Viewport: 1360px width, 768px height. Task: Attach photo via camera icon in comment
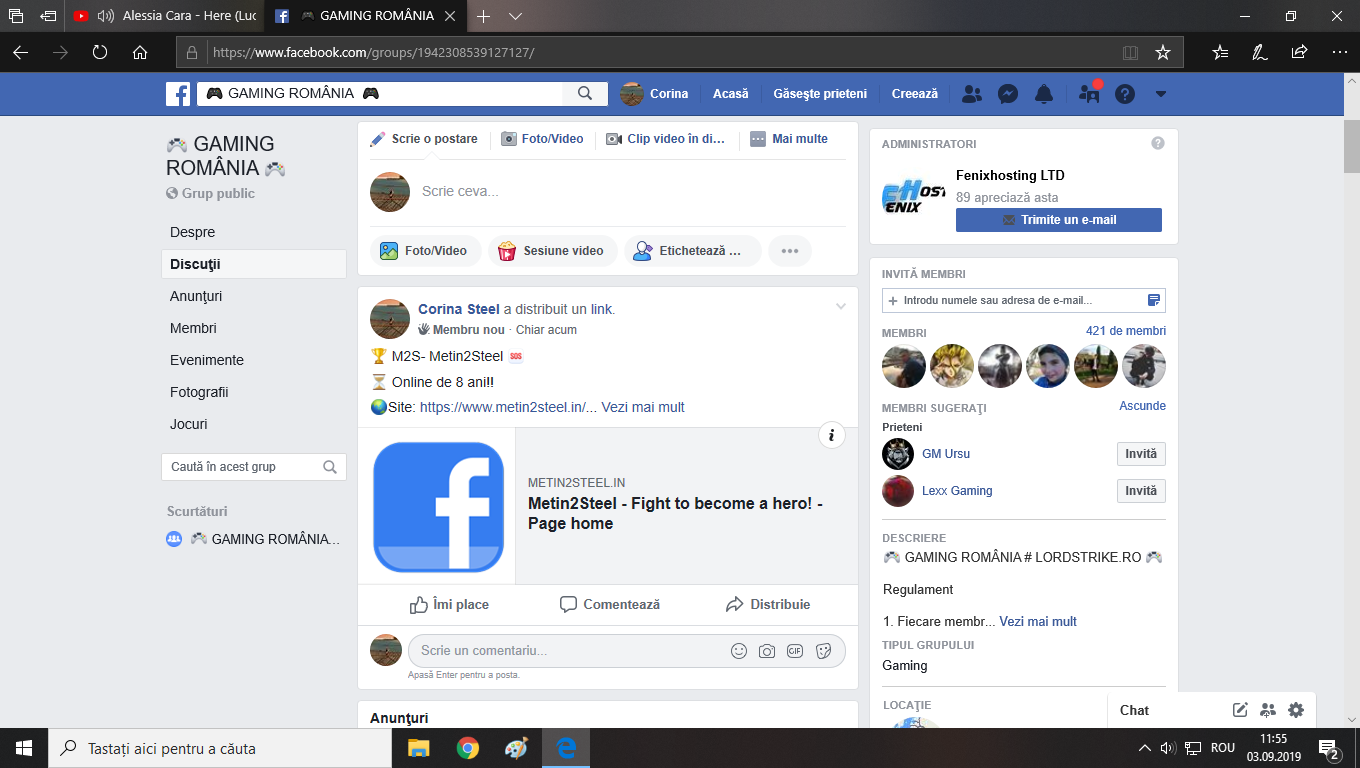[x=767, y=651]
